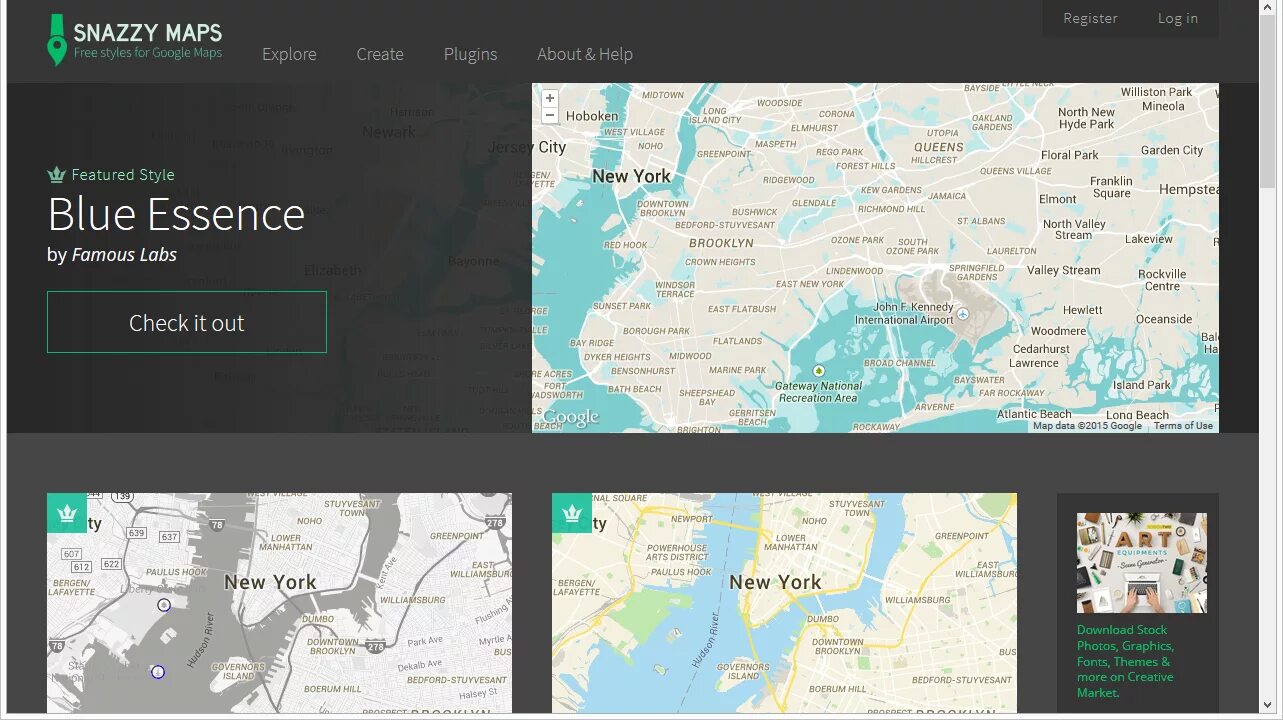Click the Check it out button

(x=187, y=322)
